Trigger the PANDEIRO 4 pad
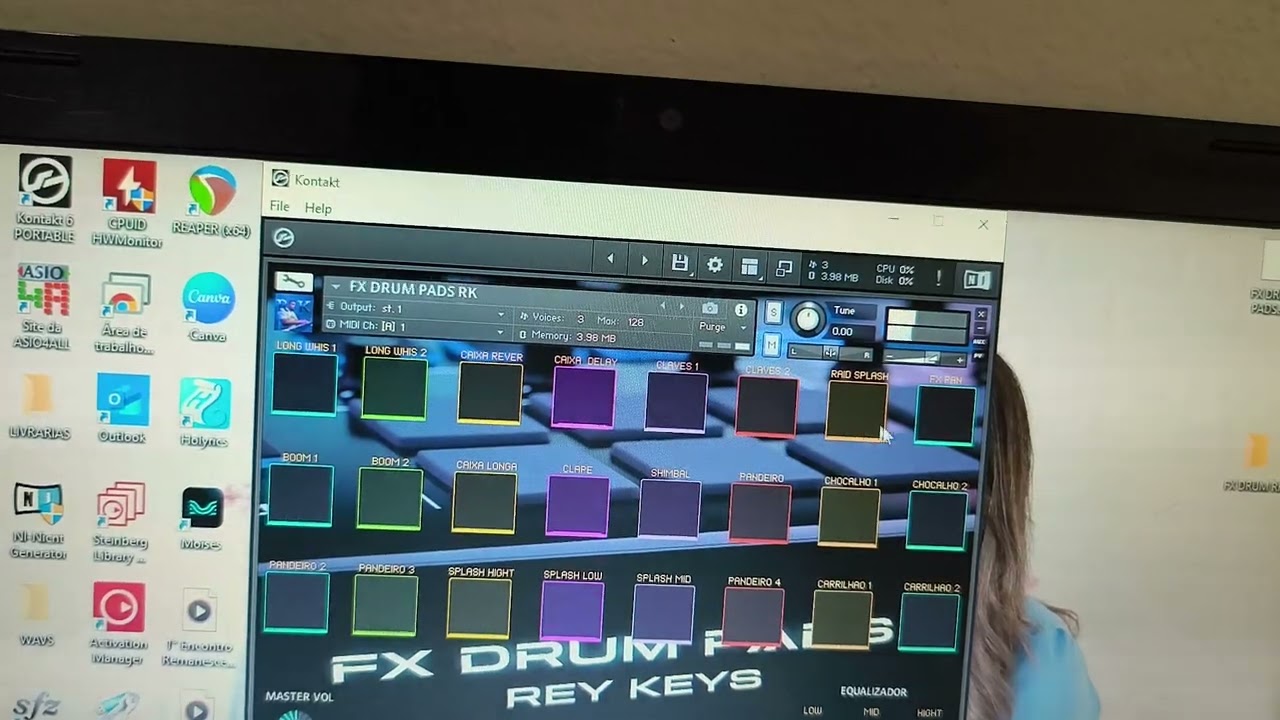This screenshot has height=720, width=1280. [x=754, y=617]
